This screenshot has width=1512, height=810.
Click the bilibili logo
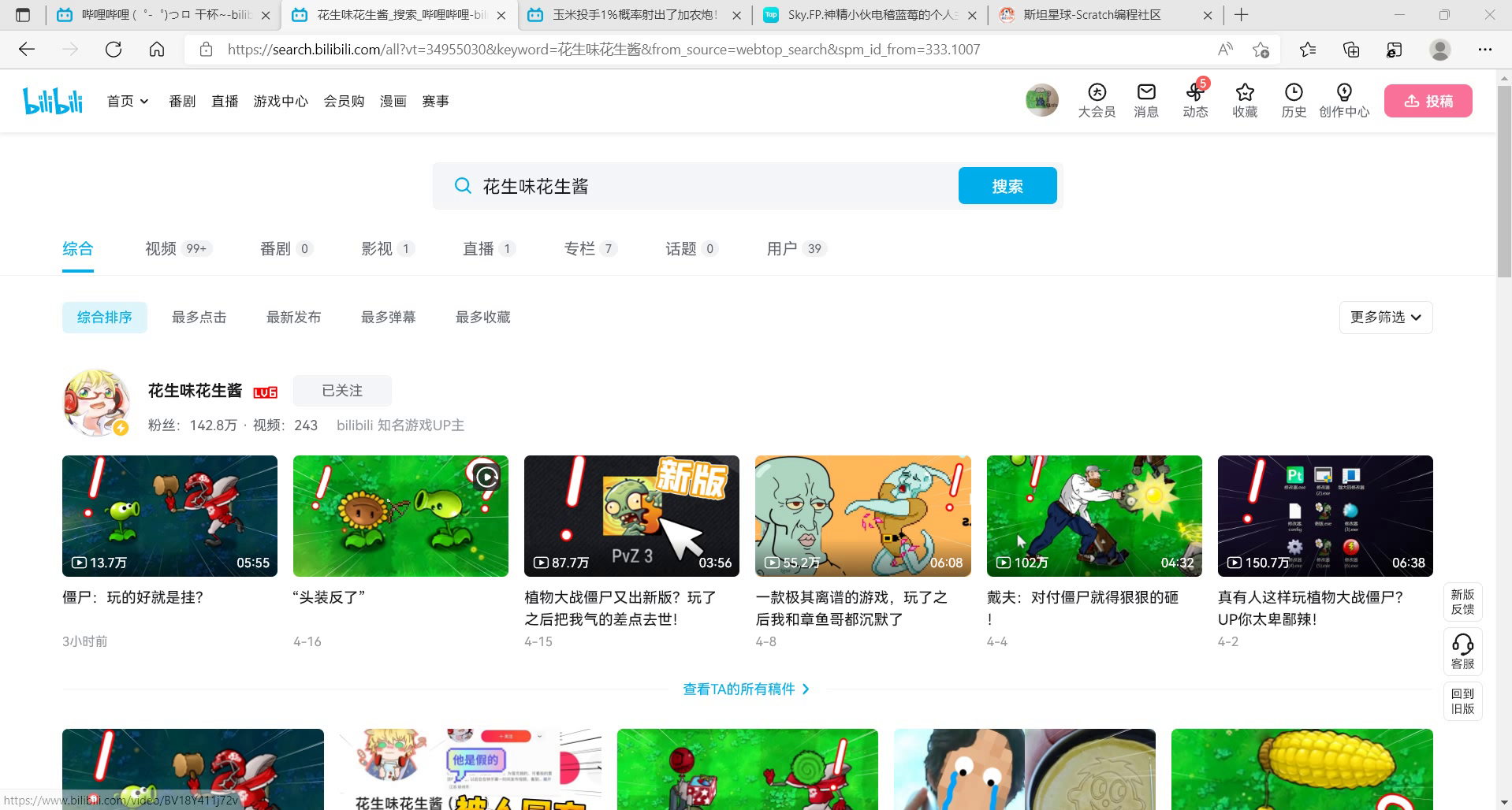(53, 101)
